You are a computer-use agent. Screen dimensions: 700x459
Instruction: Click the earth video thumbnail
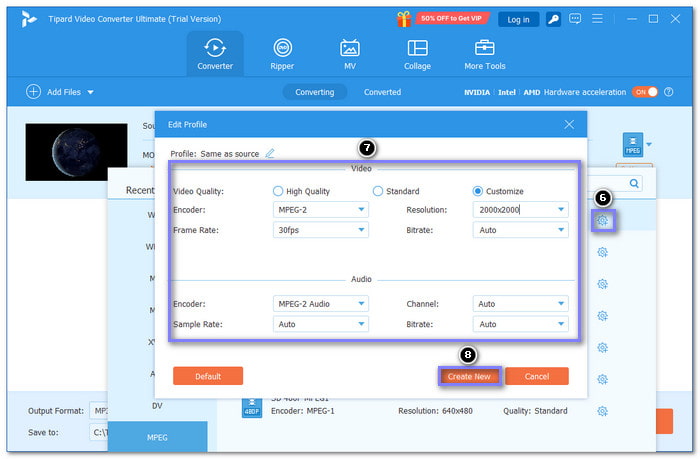(76, 152)
